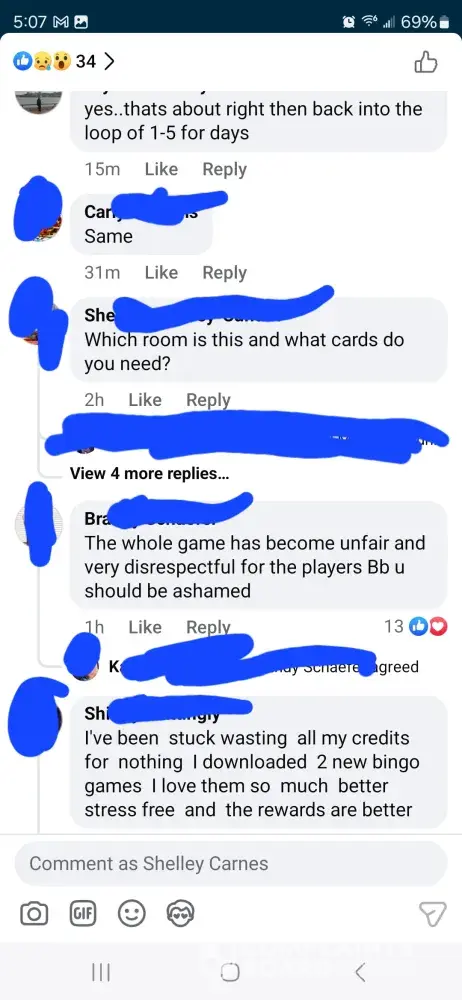Tap the Android home button
The image size is (462, 1000).
230,972
